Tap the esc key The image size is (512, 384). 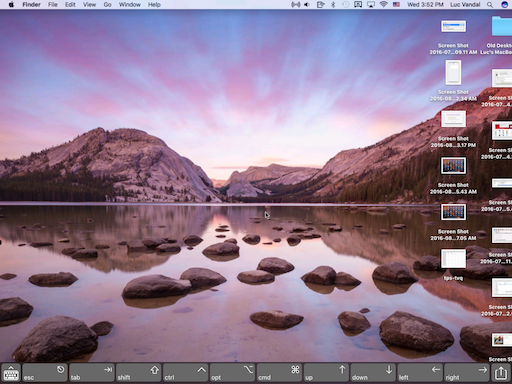pos(45,373)
